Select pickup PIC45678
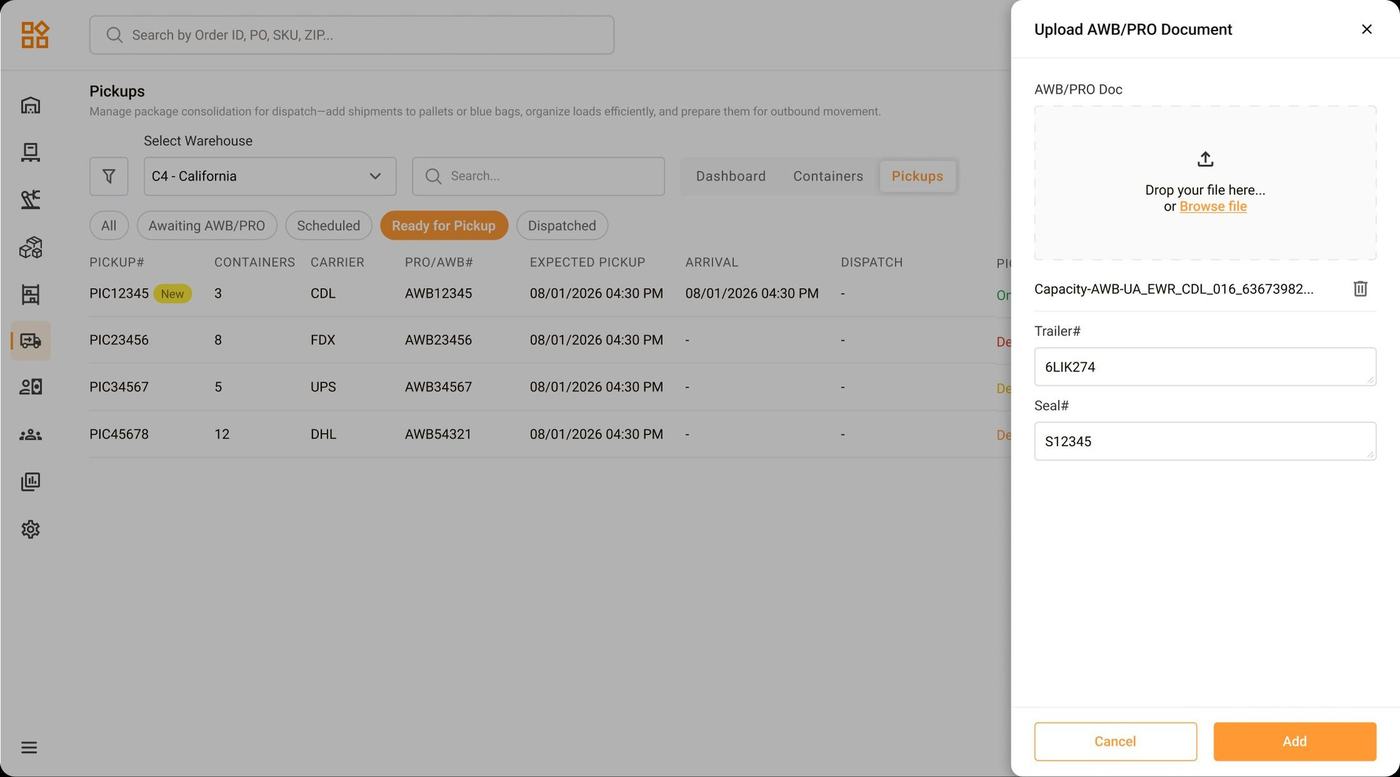Image resolution: width=1400 pixels, height=777 pixels. tap(119, 434)
